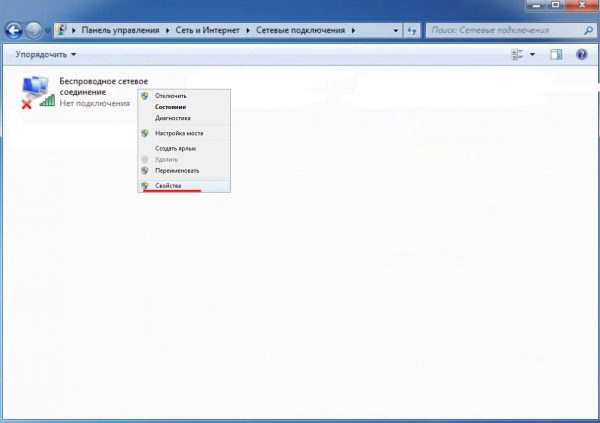Select 'Сетевые подключения' breadcrumb
The width and height of the screenshot is (600, 423).
[x=300, y=30]
